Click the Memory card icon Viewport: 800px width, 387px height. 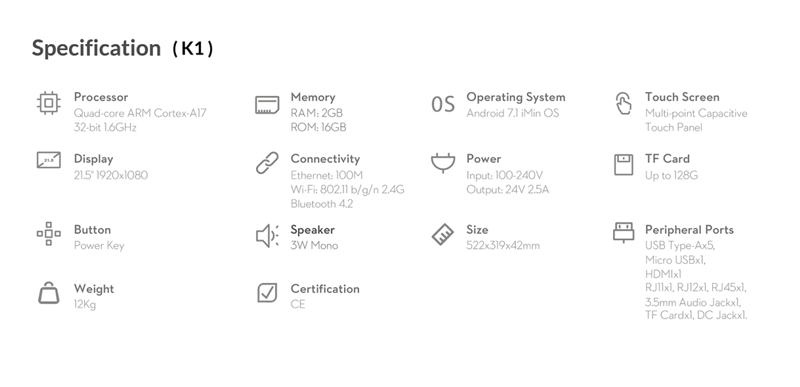click(x=267, y=105)
